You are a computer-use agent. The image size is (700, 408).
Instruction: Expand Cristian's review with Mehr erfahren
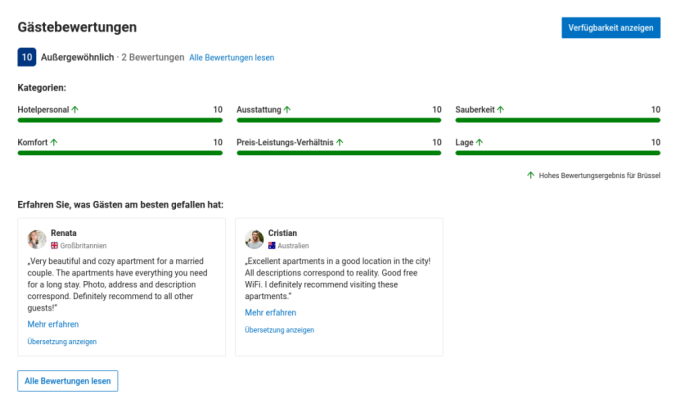pyautogui.click(x=270, y=312)
